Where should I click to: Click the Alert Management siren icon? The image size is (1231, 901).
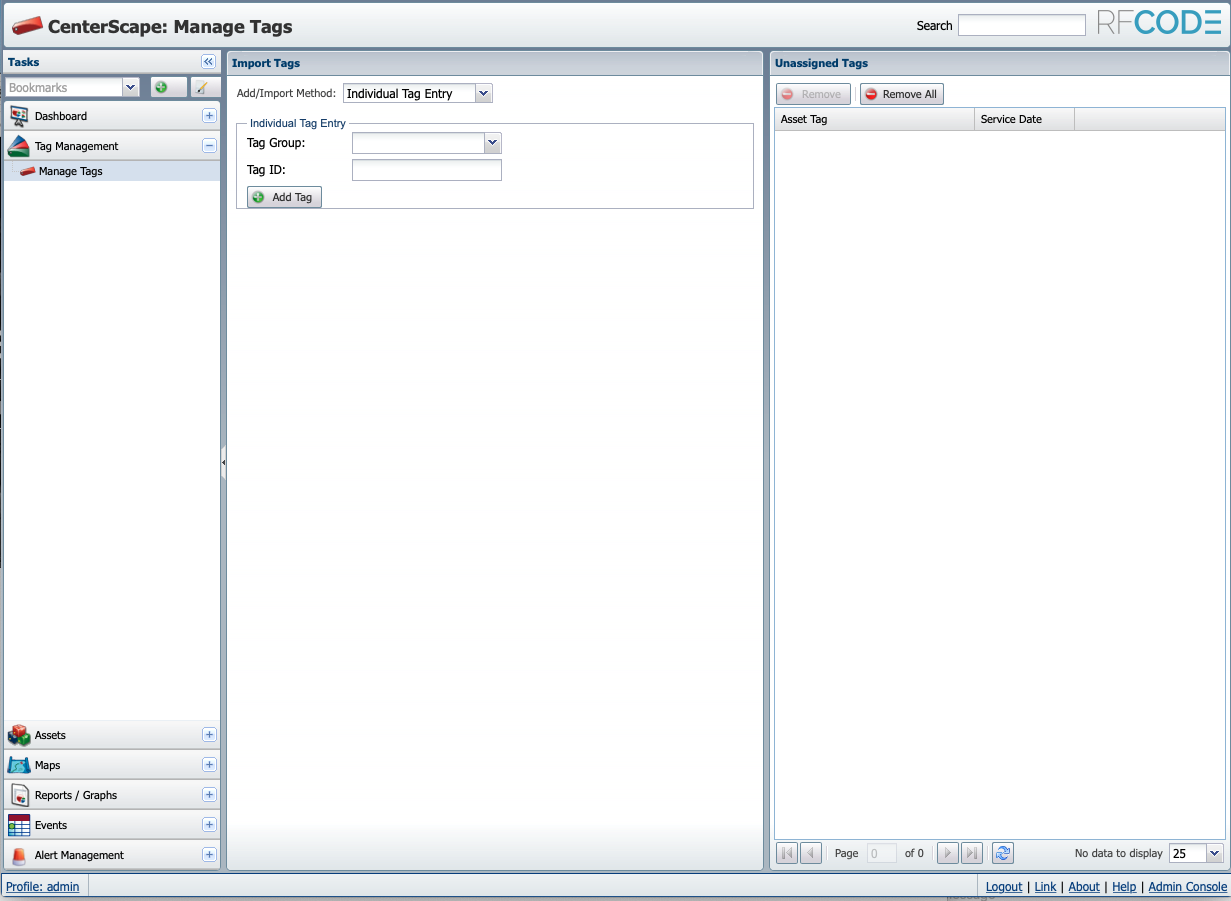click(x=19, y=856)
